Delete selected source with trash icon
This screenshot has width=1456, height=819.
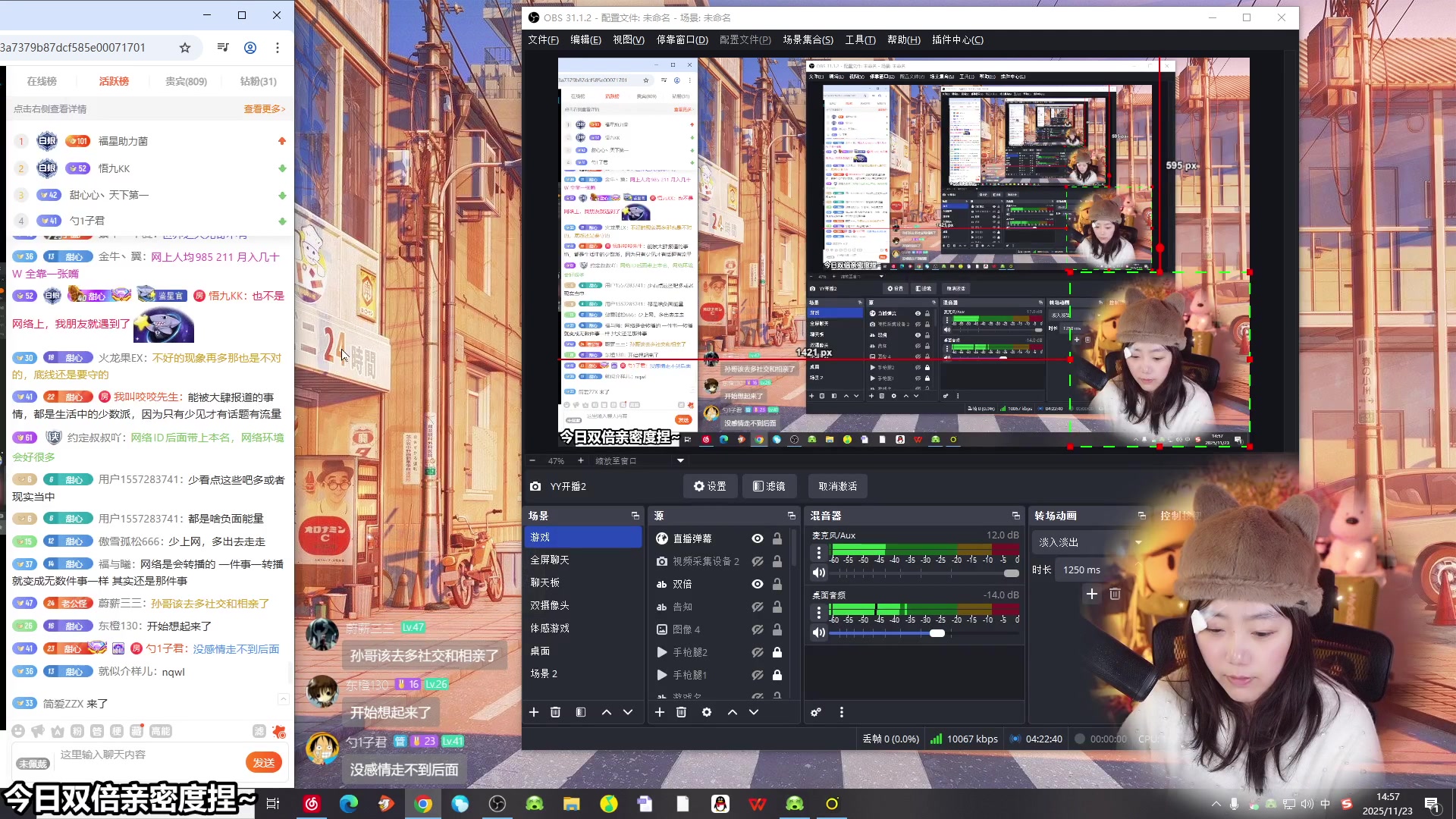[x=681, y=712]
